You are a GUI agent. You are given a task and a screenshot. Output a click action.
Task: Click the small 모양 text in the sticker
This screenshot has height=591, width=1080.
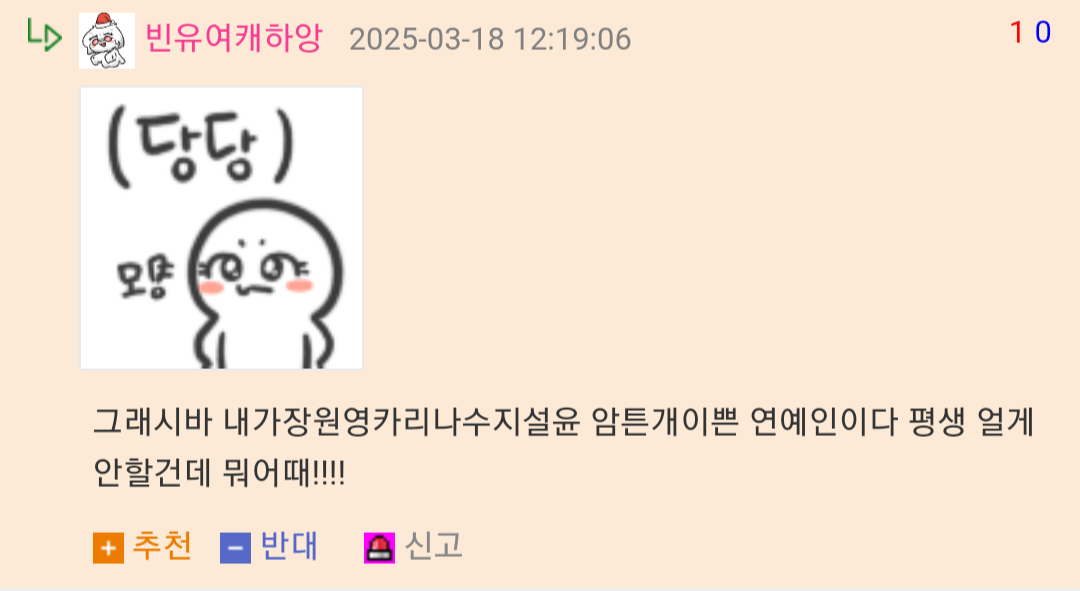(145, 279)
